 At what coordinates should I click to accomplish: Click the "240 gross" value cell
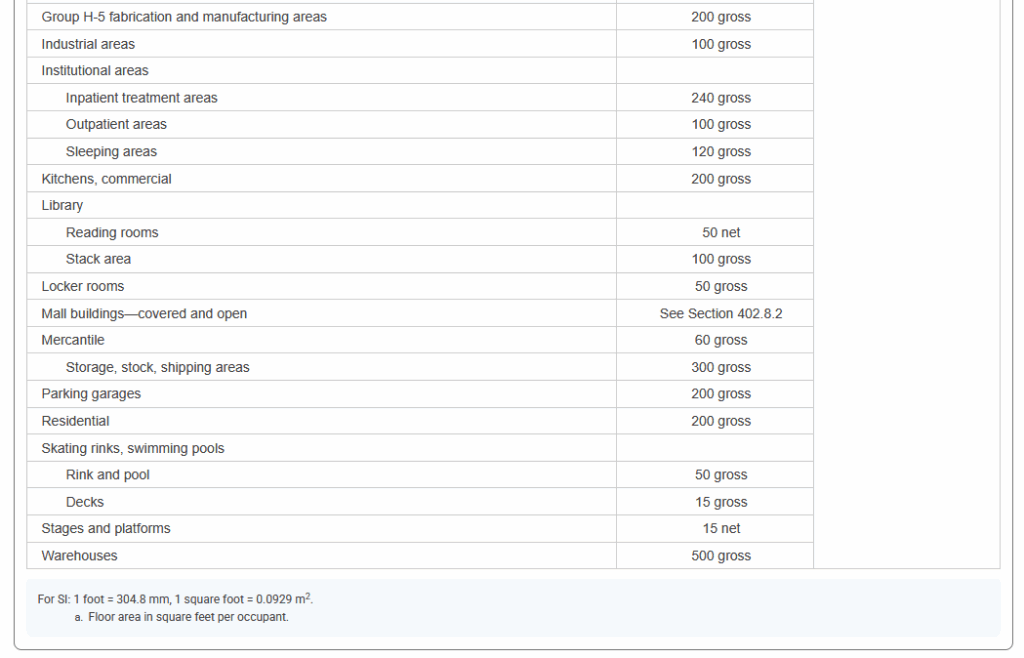[x=720, y=98]
